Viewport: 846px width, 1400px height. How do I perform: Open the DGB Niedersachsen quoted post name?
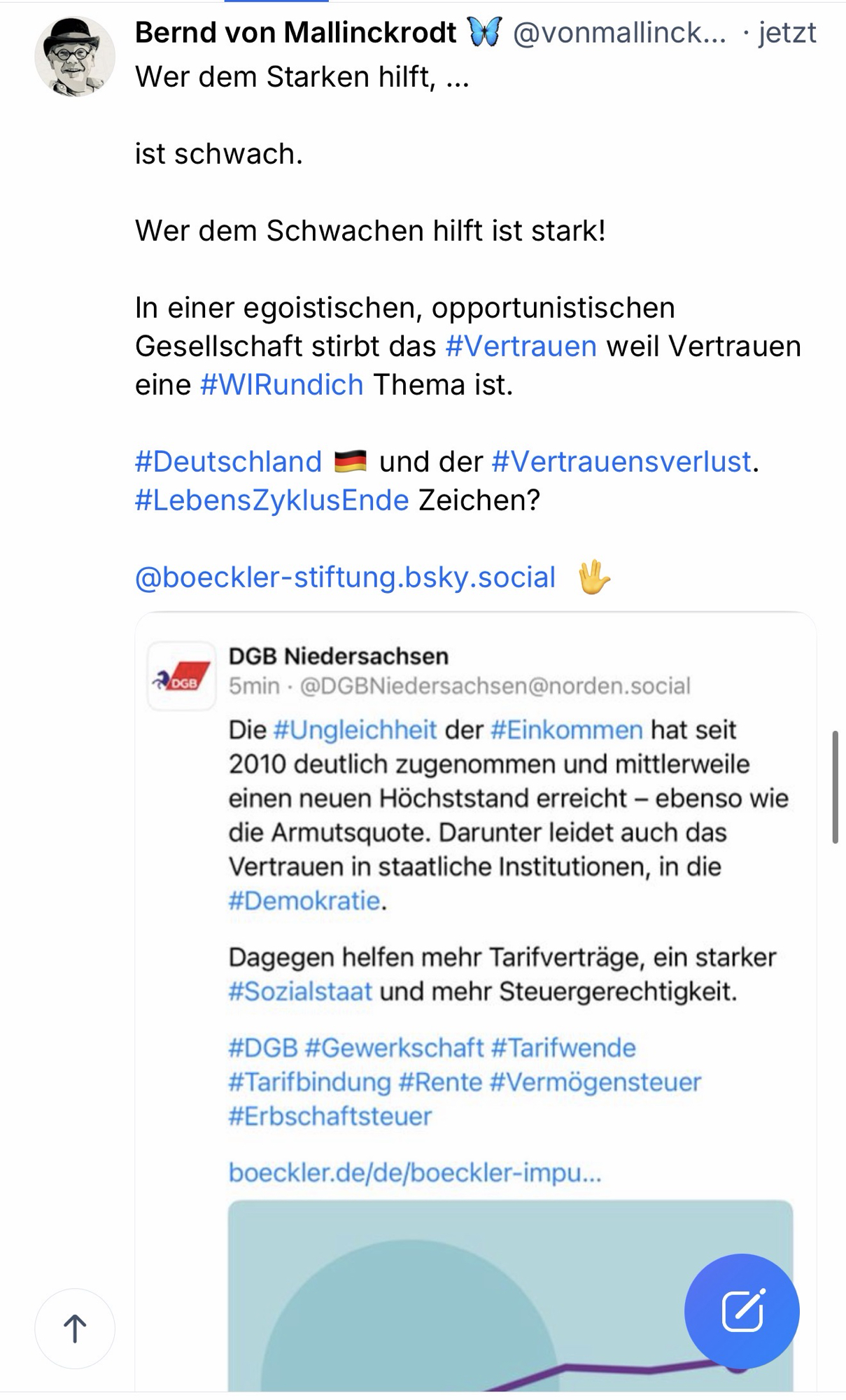[x=339, y=656]
